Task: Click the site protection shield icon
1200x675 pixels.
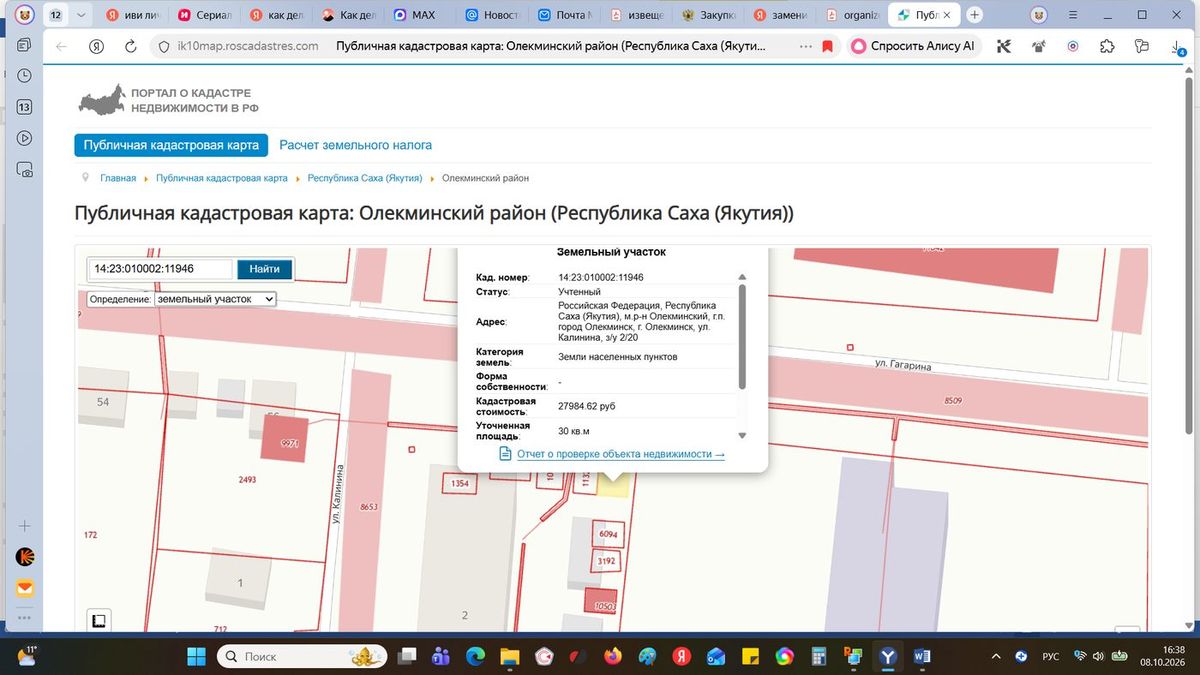Action: click(164, 46)
